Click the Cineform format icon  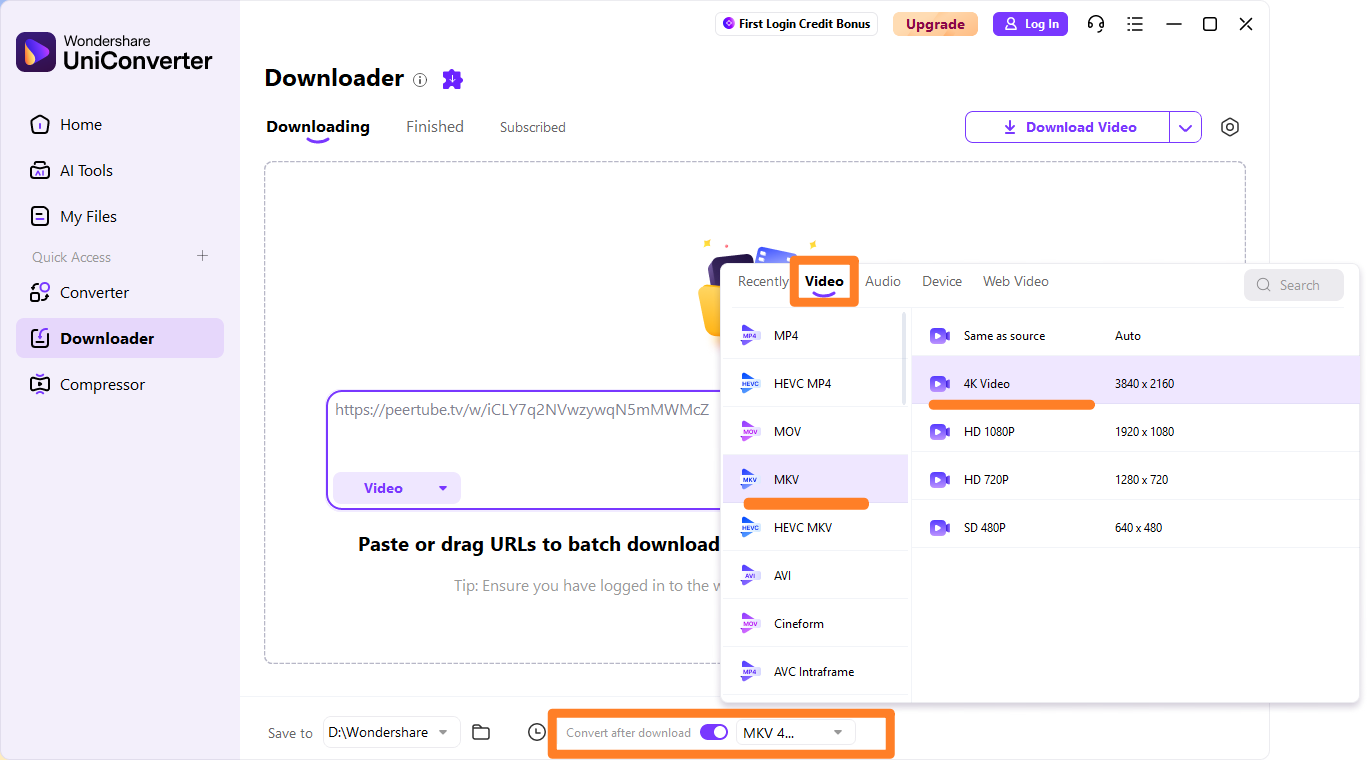tap(750, 624)
